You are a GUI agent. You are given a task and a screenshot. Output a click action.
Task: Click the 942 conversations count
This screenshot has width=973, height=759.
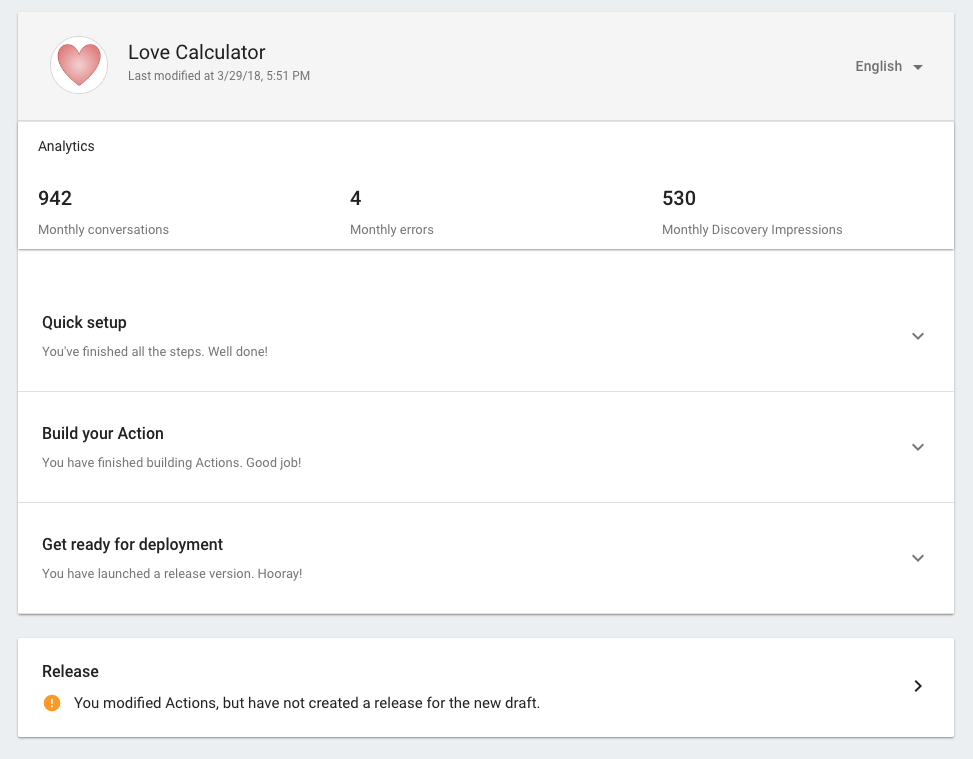[x=55, y=198]
